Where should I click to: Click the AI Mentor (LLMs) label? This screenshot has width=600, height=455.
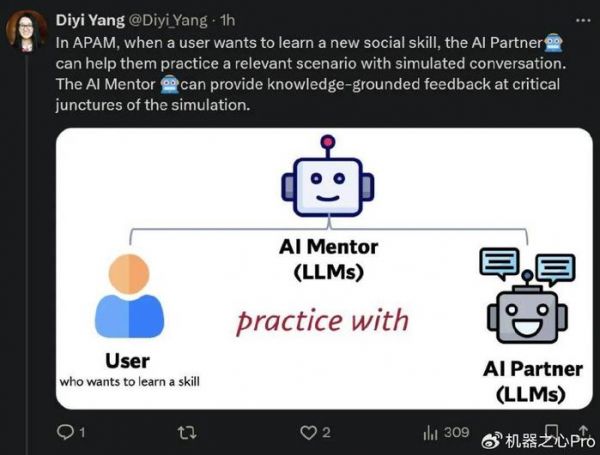tap(328, 259)
